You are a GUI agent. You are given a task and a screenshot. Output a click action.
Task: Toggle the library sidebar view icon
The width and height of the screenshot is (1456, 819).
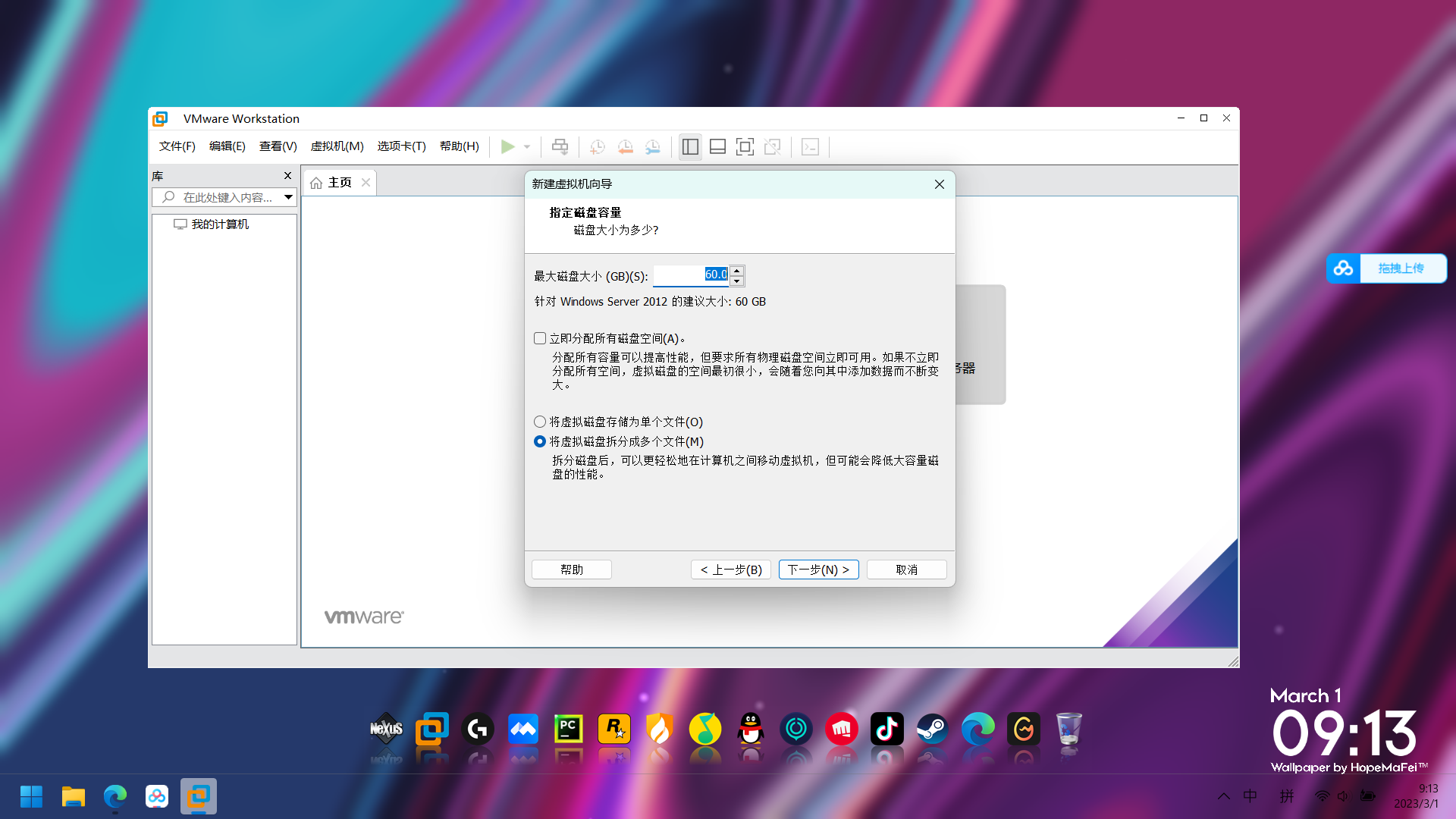click(x=690, y=146)
